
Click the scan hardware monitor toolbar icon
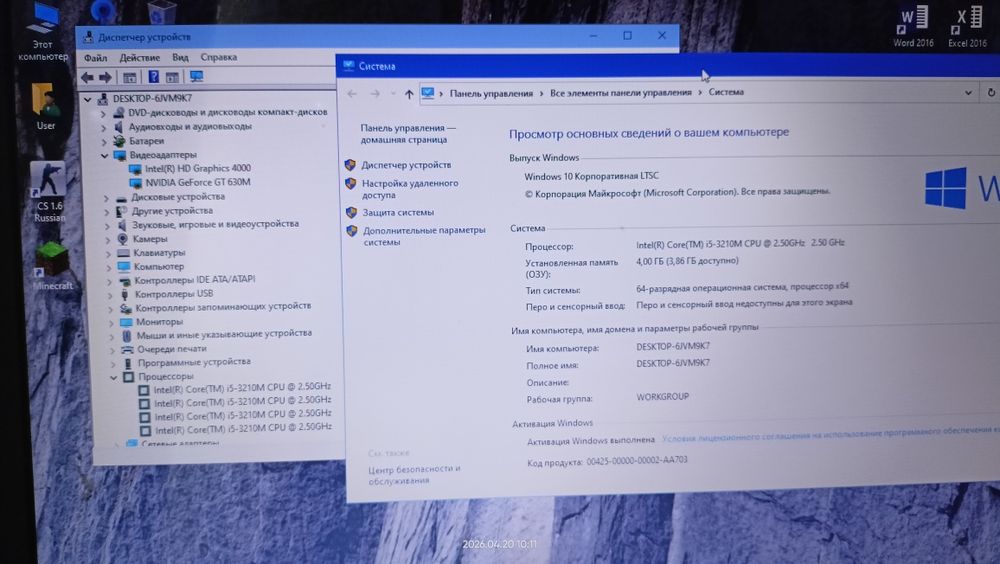point(196,77)
